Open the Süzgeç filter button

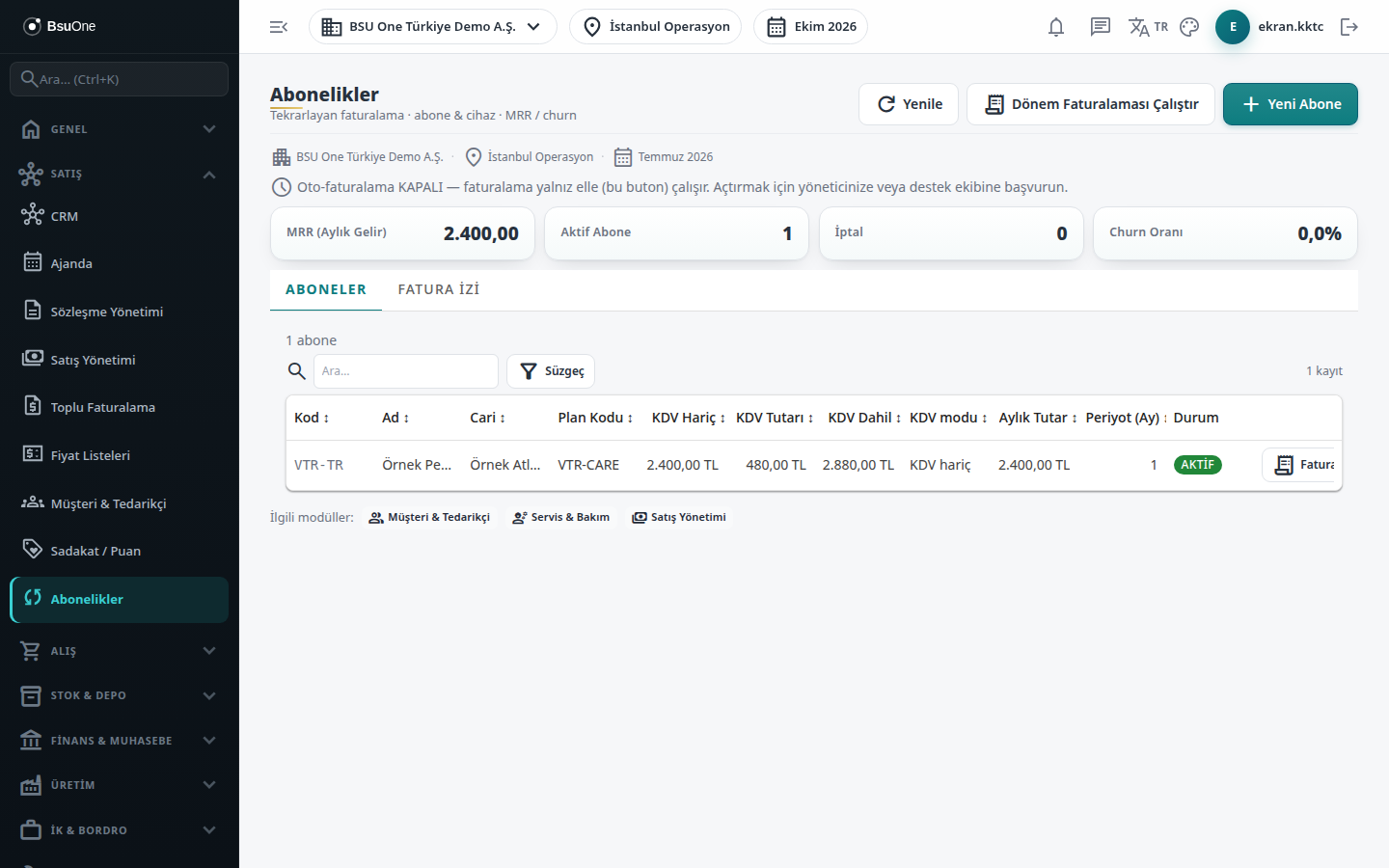[x=551, y=371]
